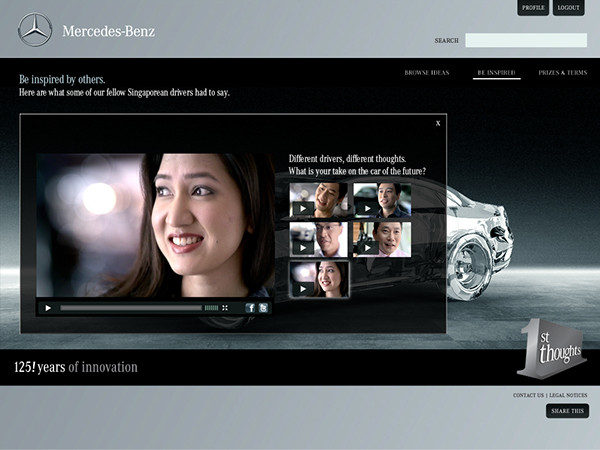Play the main video
The width and height of the screenshot is (600, 450).
click(x=48, y=308)
